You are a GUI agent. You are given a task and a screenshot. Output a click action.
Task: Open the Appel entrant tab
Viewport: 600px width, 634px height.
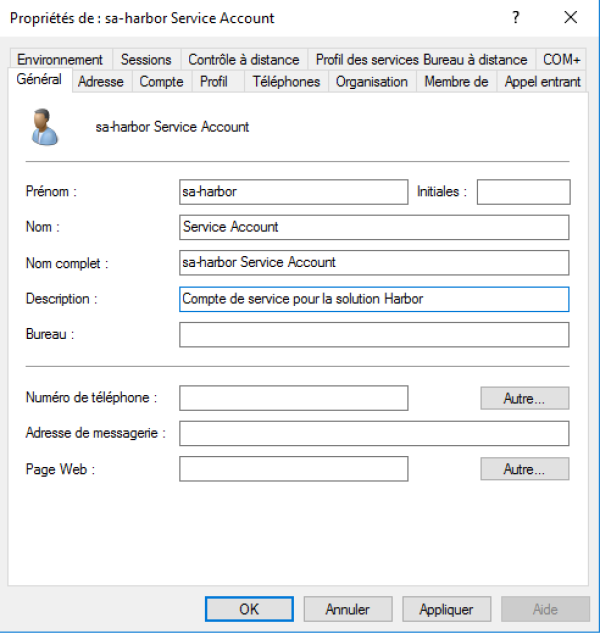tap(542, 82)
